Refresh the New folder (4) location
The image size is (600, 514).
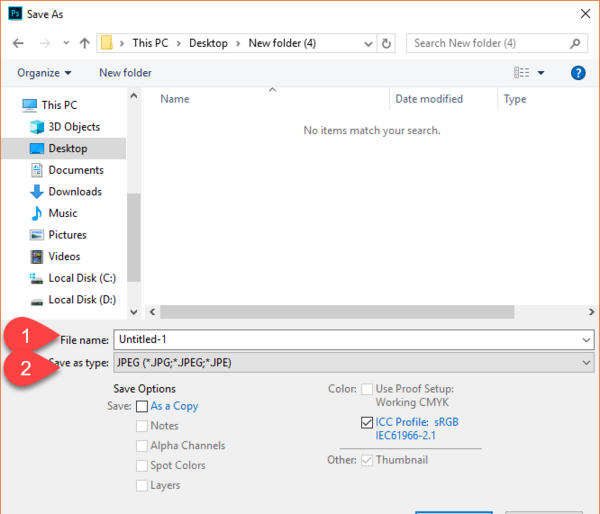click(386, 43)
